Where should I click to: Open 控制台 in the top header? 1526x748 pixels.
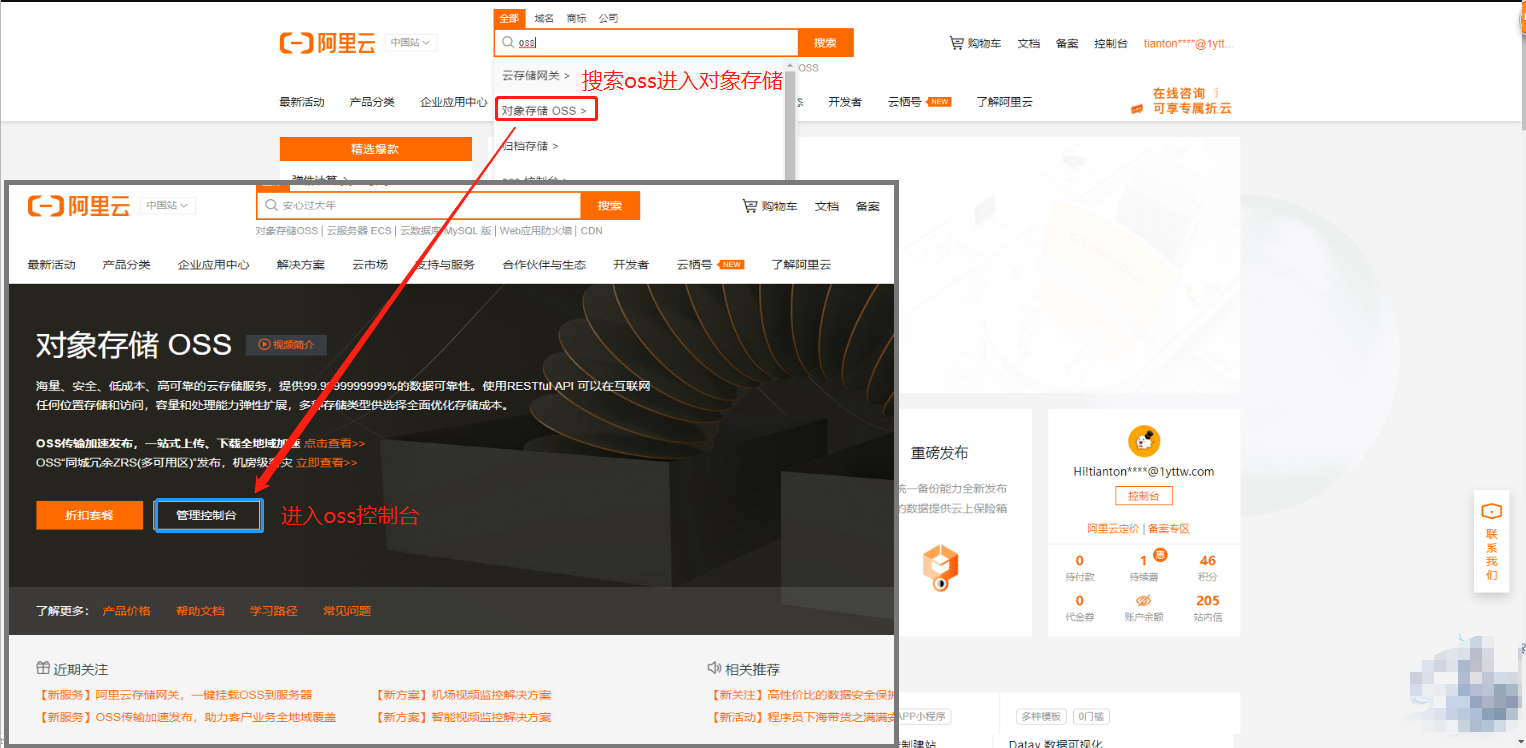(1110, 43)
